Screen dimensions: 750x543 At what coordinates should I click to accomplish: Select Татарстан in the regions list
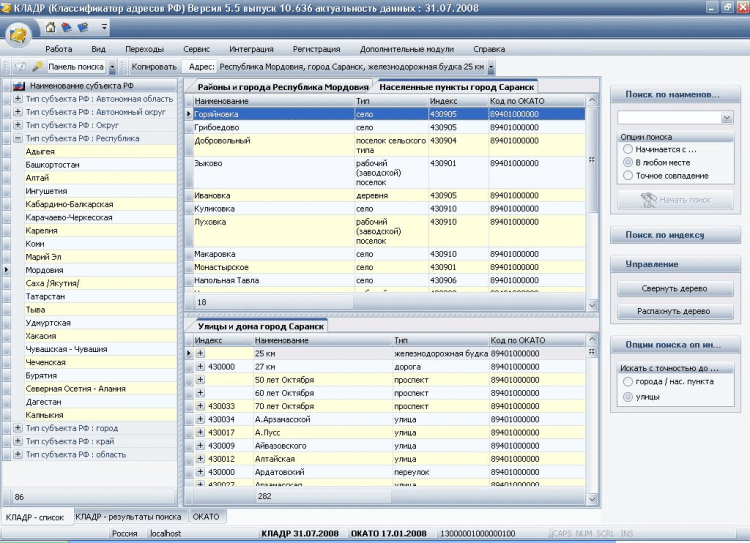point(46,296)
